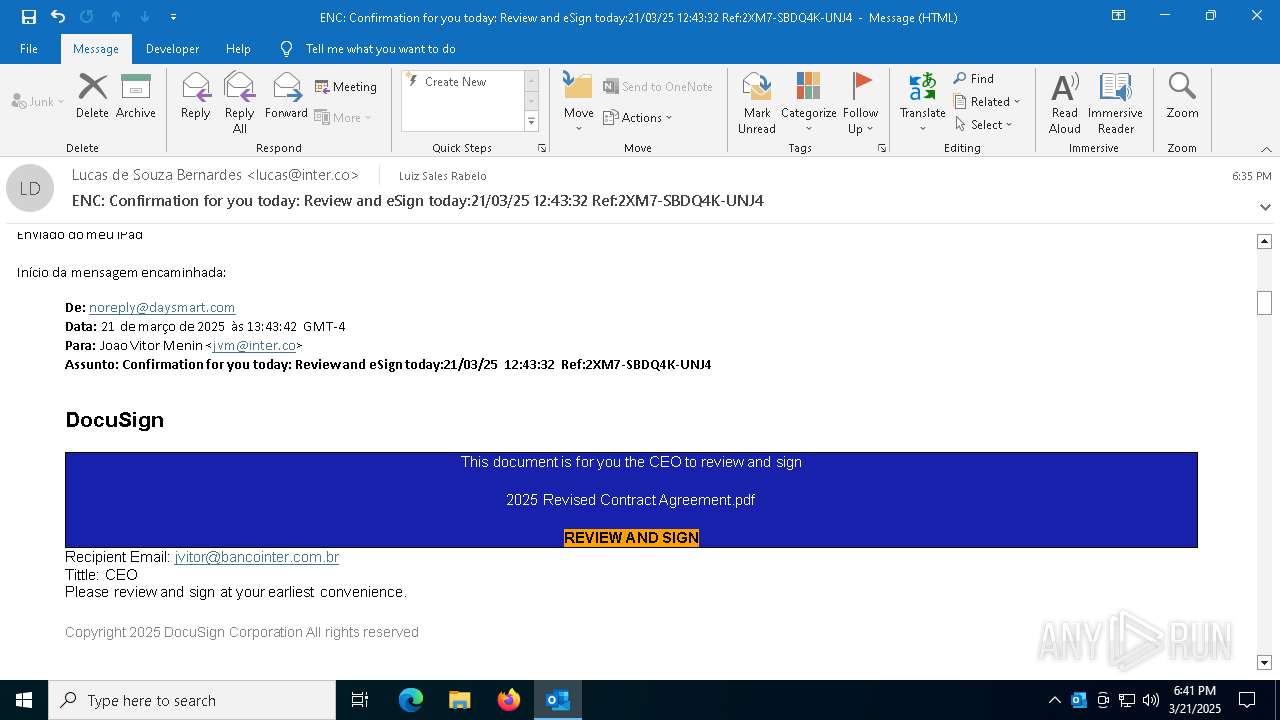Click the message scrollbar down arrow
Image resolution: width=1280 pixels, height=720 pixels.
coord(1264,662)
